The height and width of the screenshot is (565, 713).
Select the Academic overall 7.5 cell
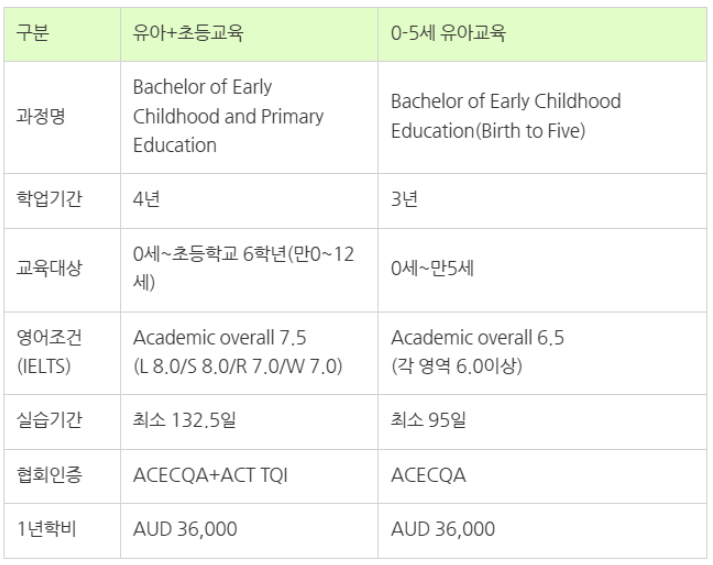249,353
